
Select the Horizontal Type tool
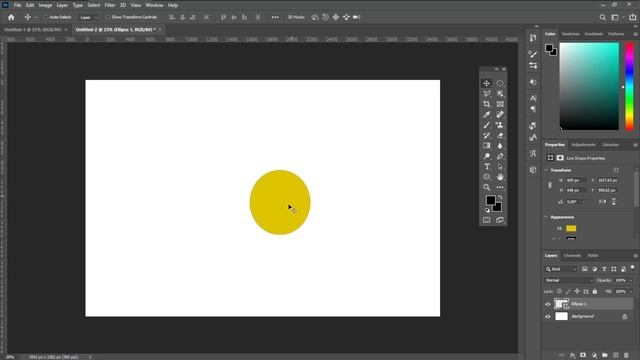487,167
